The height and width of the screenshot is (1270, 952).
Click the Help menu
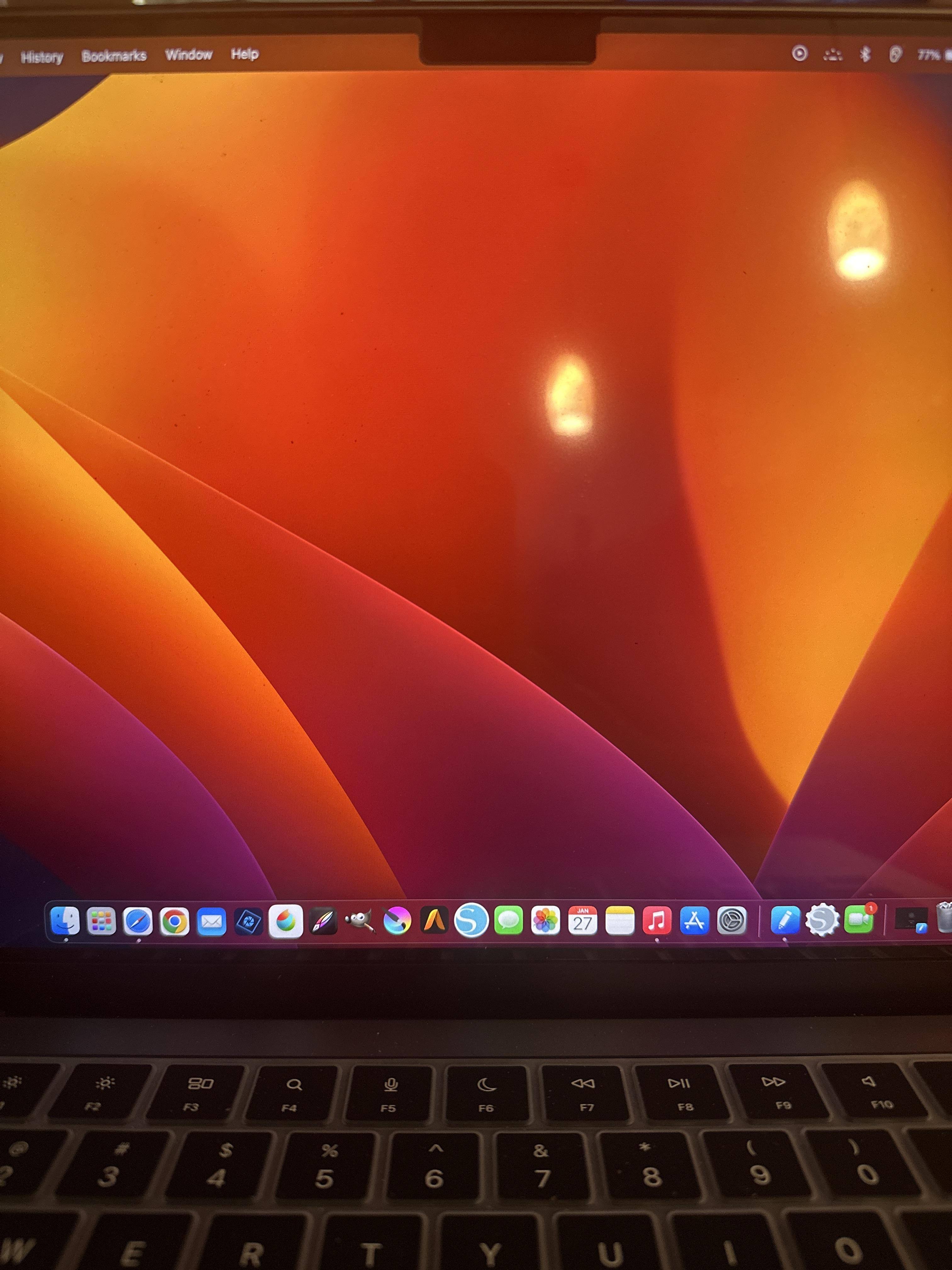click(x=245, y=54)
